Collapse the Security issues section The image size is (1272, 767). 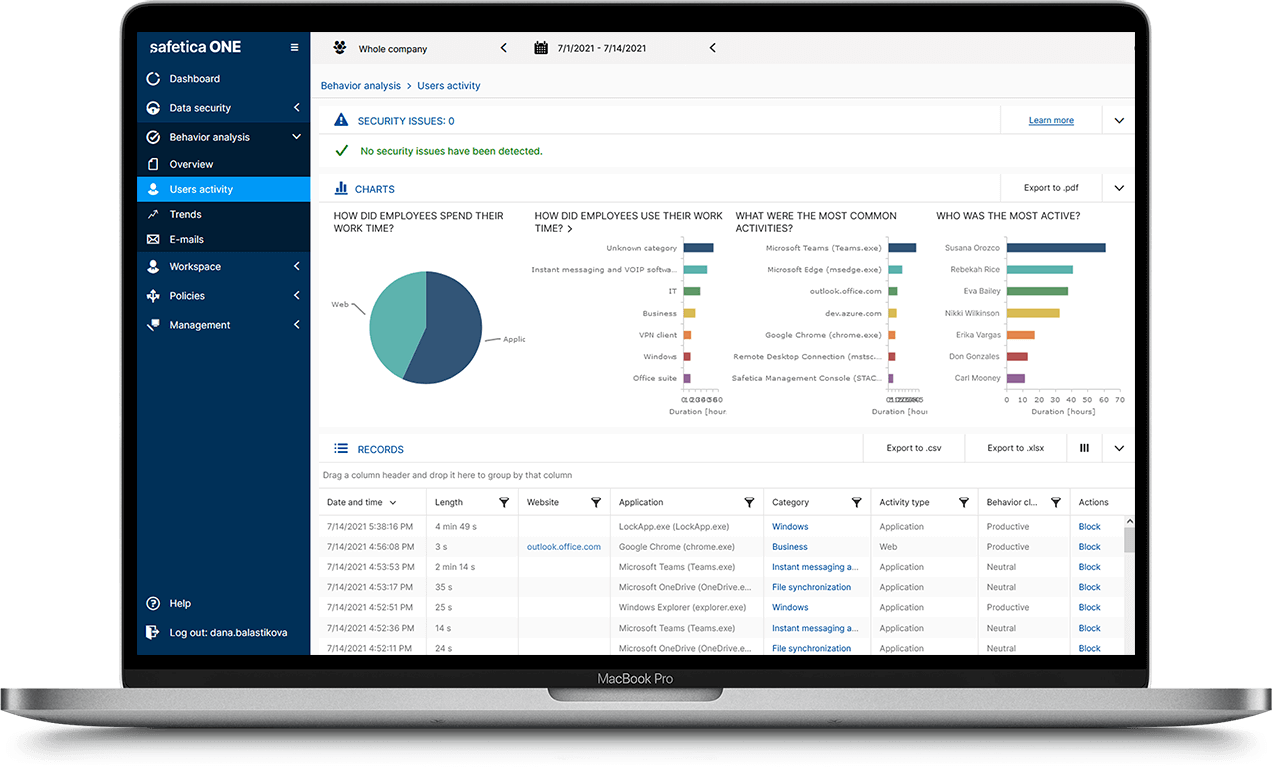coord(1119,120)
